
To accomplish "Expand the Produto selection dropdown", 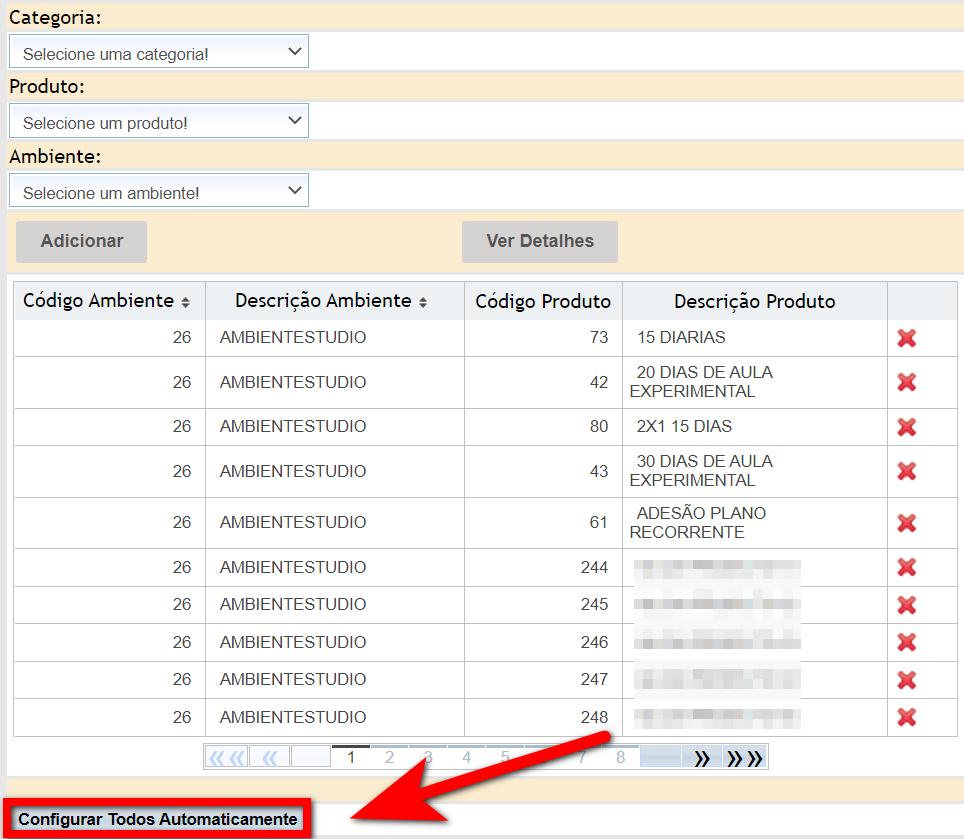I will (159, 122).
